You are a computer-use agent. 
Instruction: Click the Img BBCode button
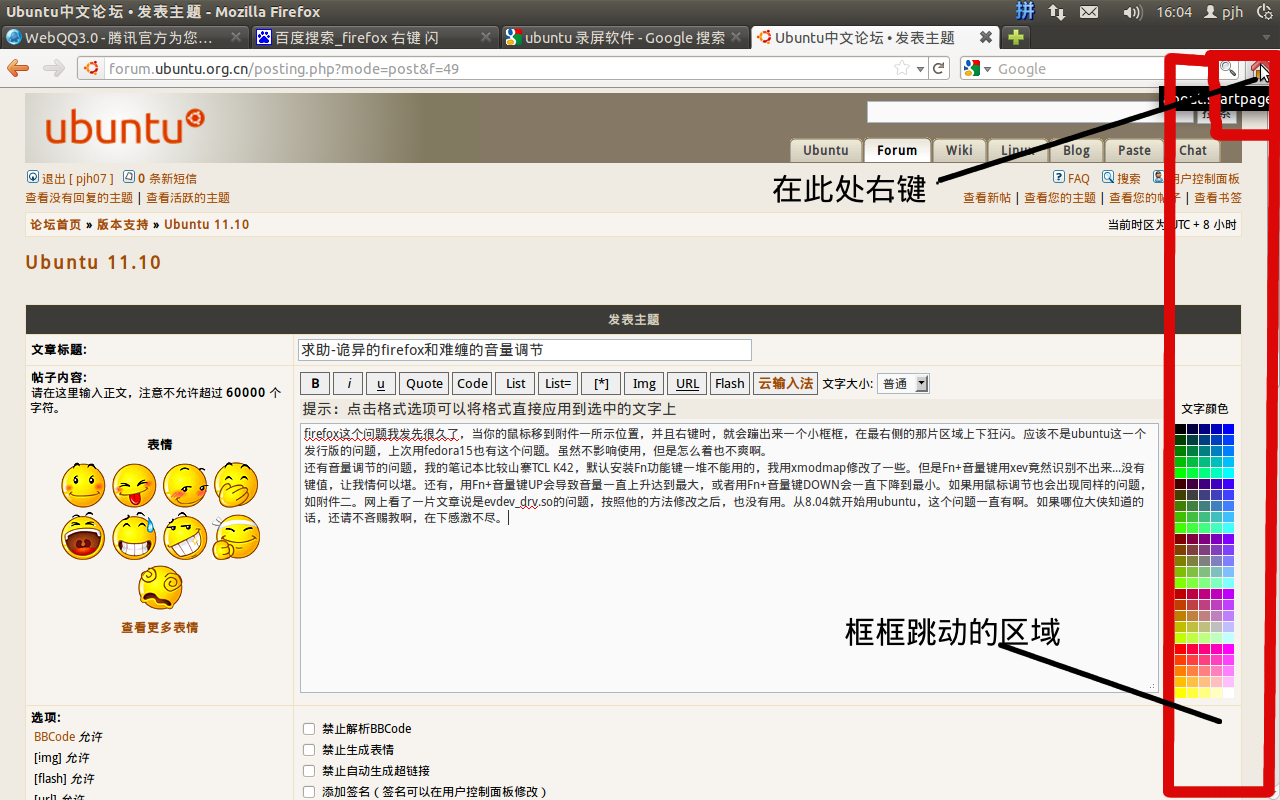pyautogui.click(x=645, y=384)
